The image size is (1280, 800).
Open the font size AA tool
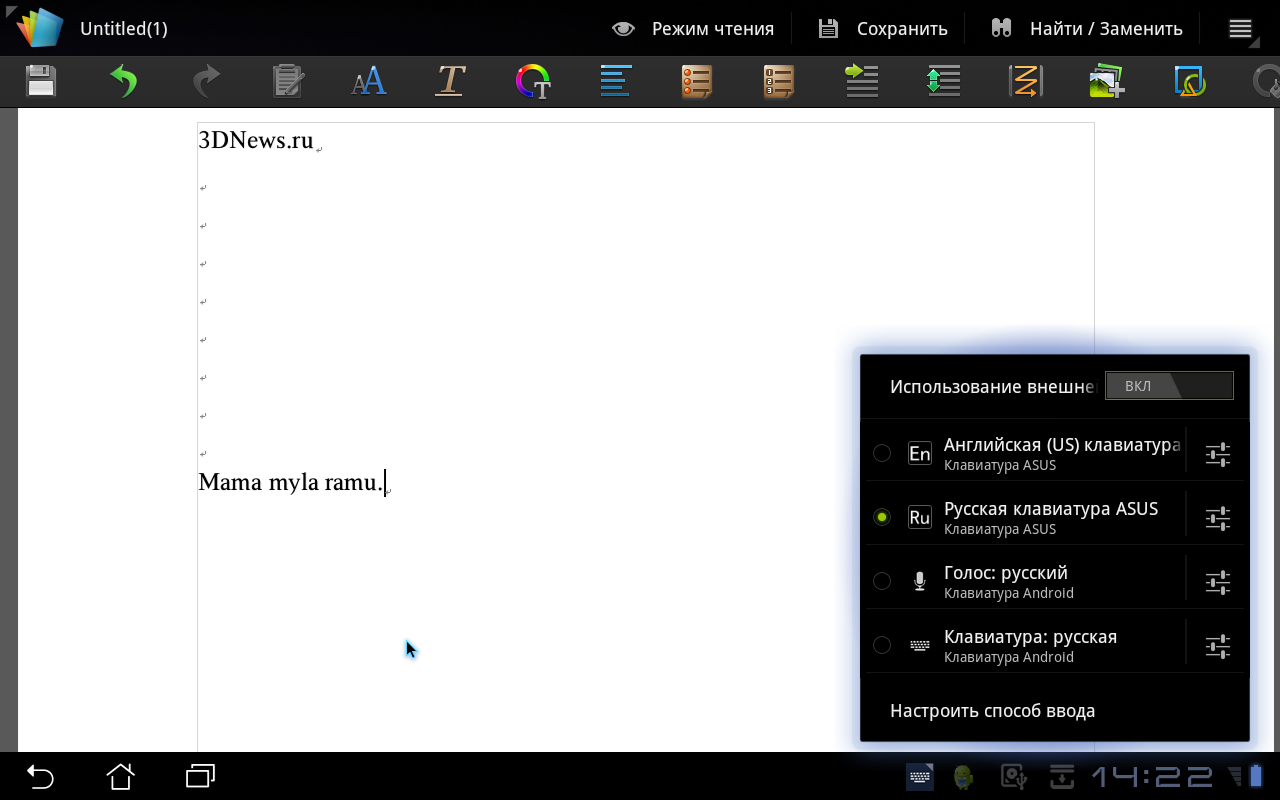click(368, 81)
